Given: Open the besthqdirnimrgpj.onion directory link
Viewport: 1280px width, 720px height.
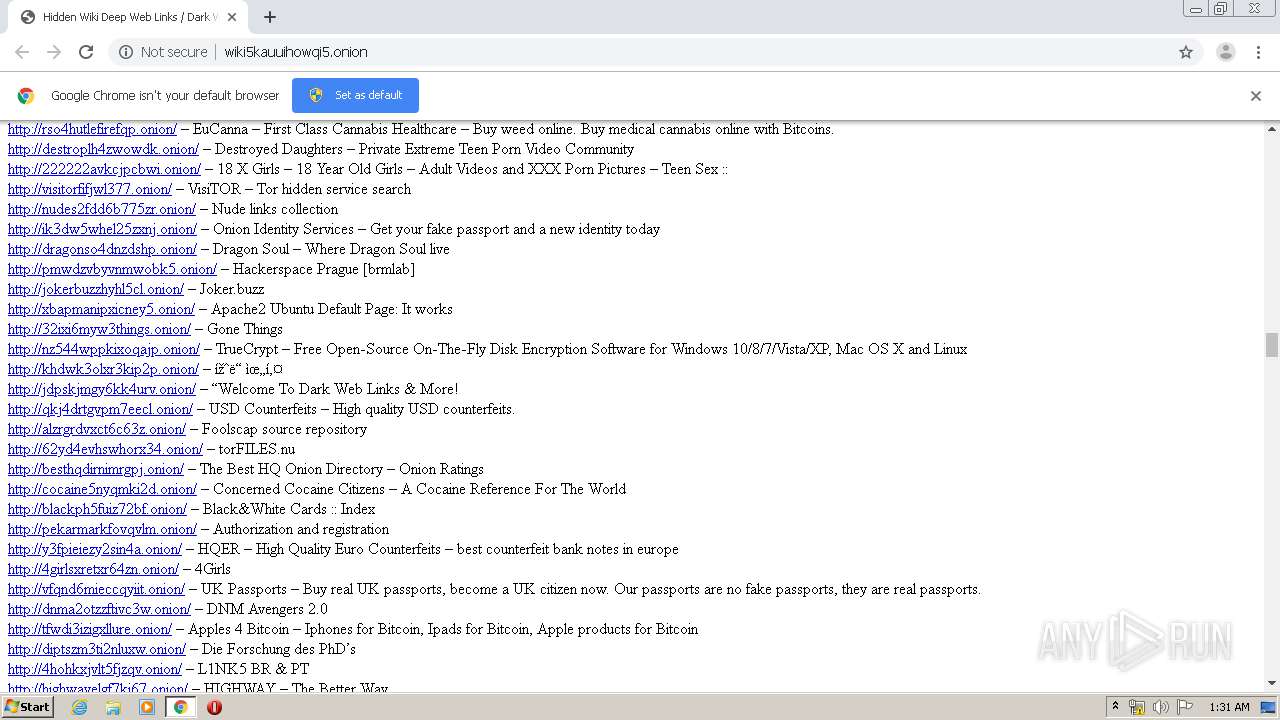Looking at the screenshot, I should click(96, 469).
